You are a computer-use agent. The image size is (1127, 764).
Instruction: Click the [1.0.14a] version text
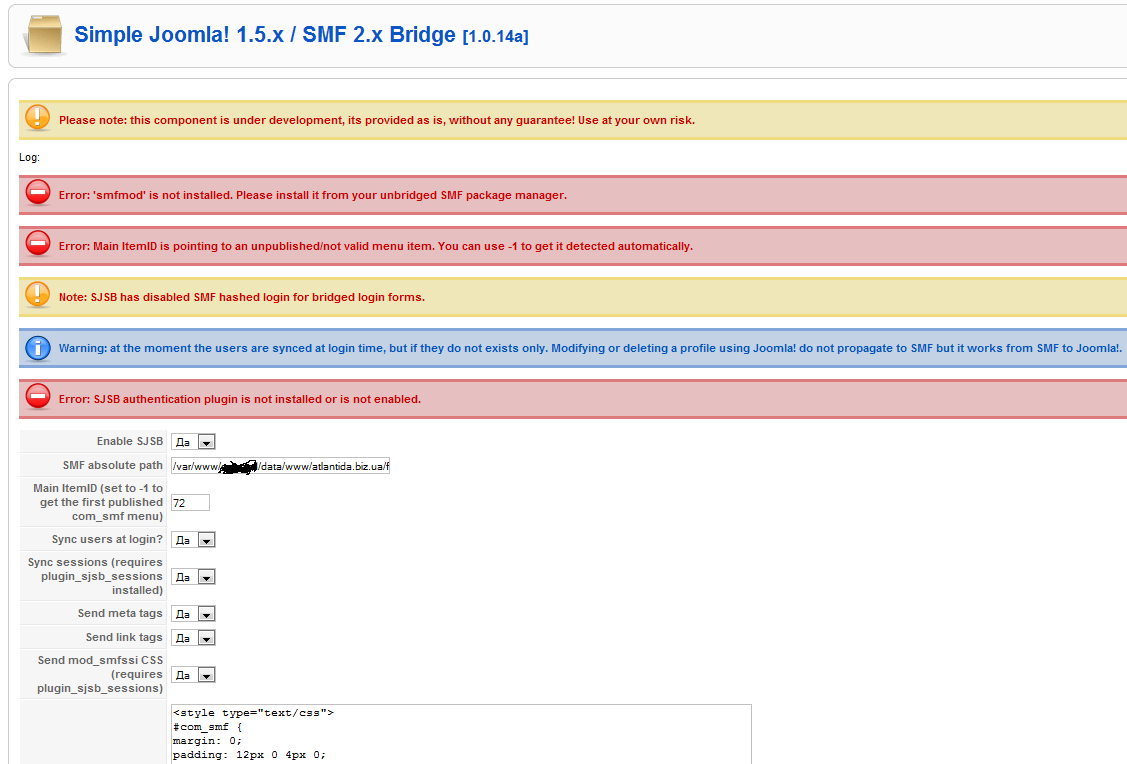[x=495, y=37]
